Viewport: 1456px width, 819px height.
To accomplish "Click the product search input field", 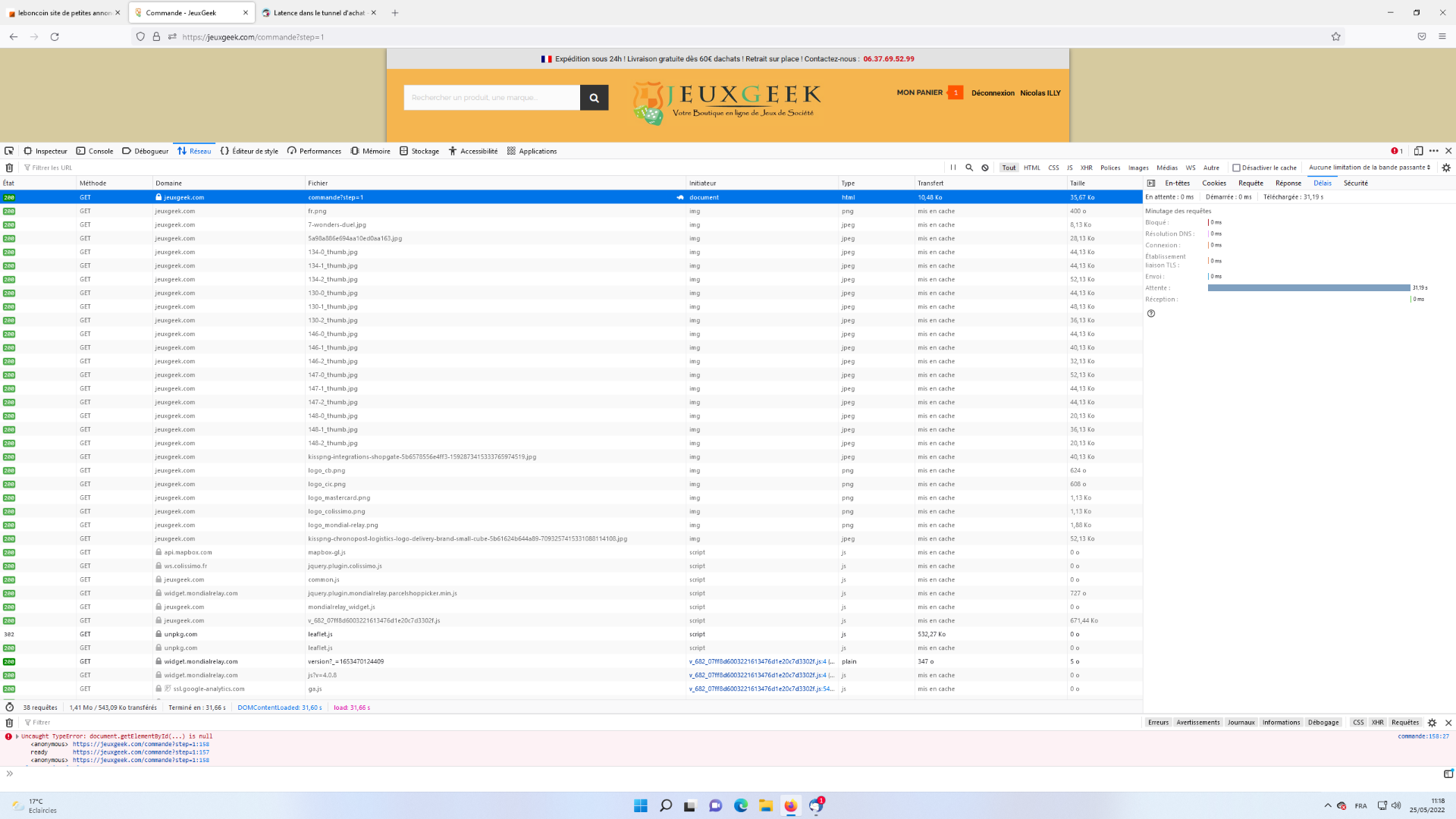I will click(x=492, y=97).
